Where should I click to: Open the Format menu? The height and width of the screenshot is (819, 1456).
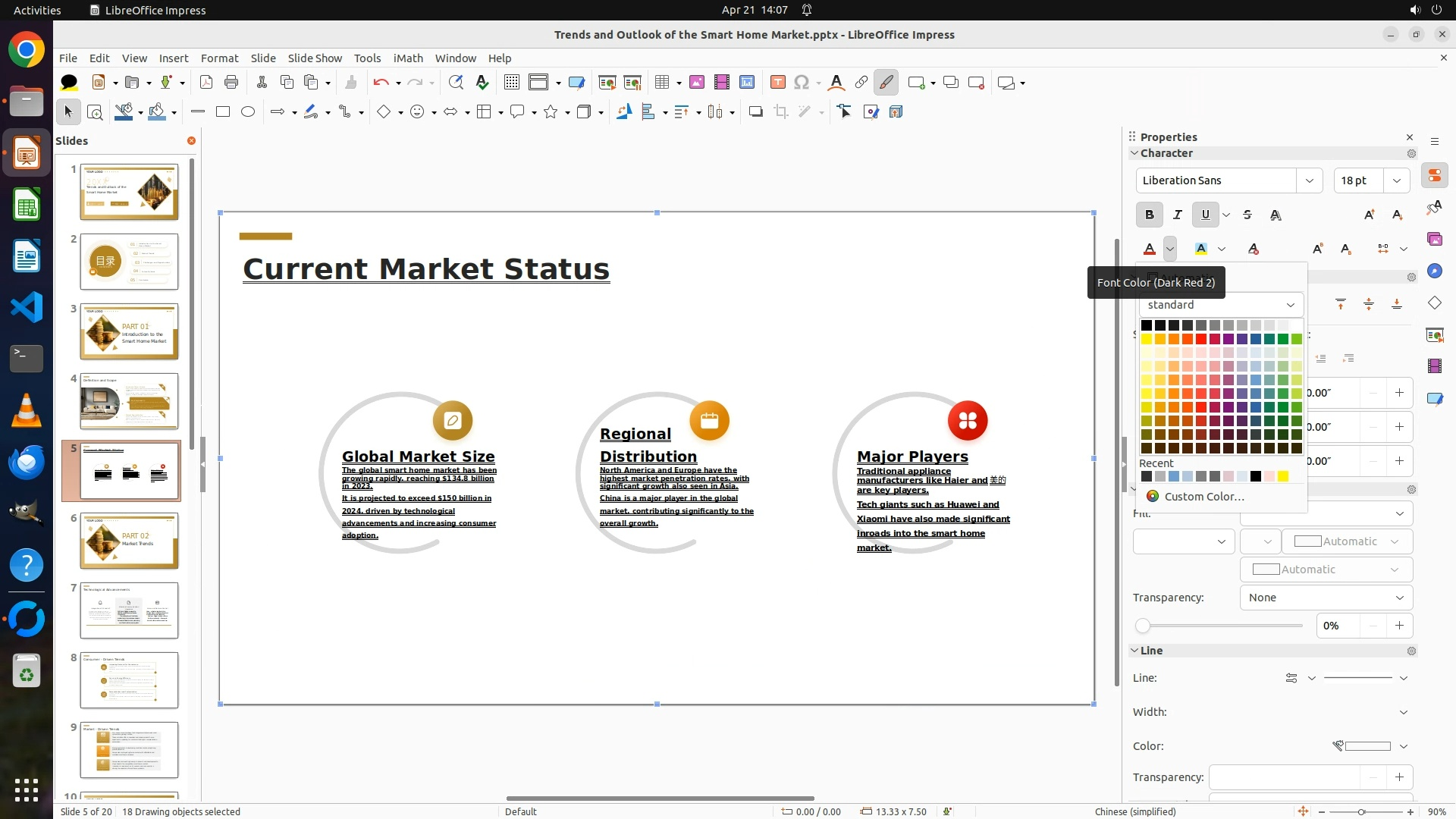click(219, 58)
